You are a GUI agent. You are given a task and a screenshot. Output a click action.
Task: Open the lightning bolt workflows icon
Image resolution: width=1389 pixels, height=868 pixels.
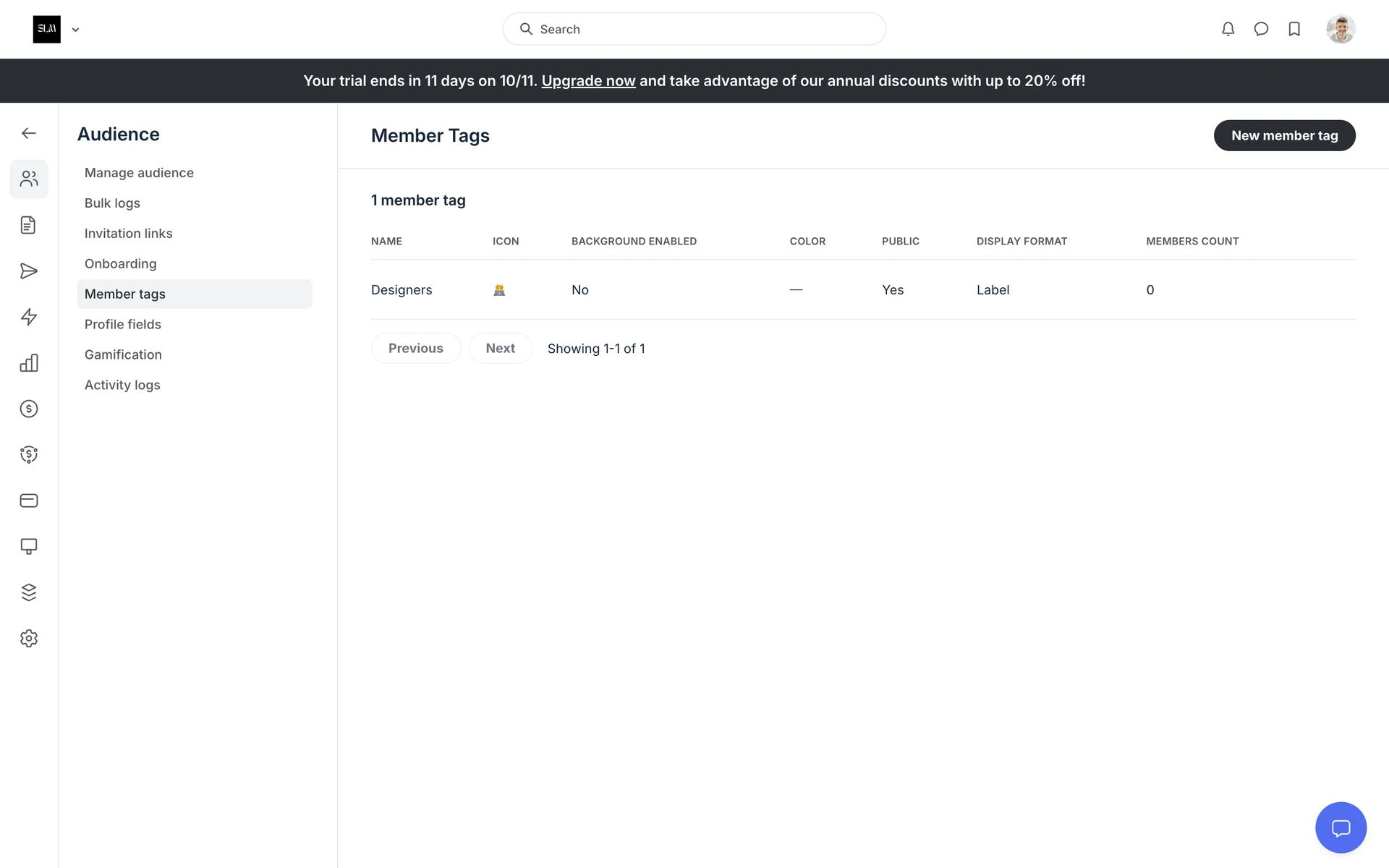coord(29,317)
